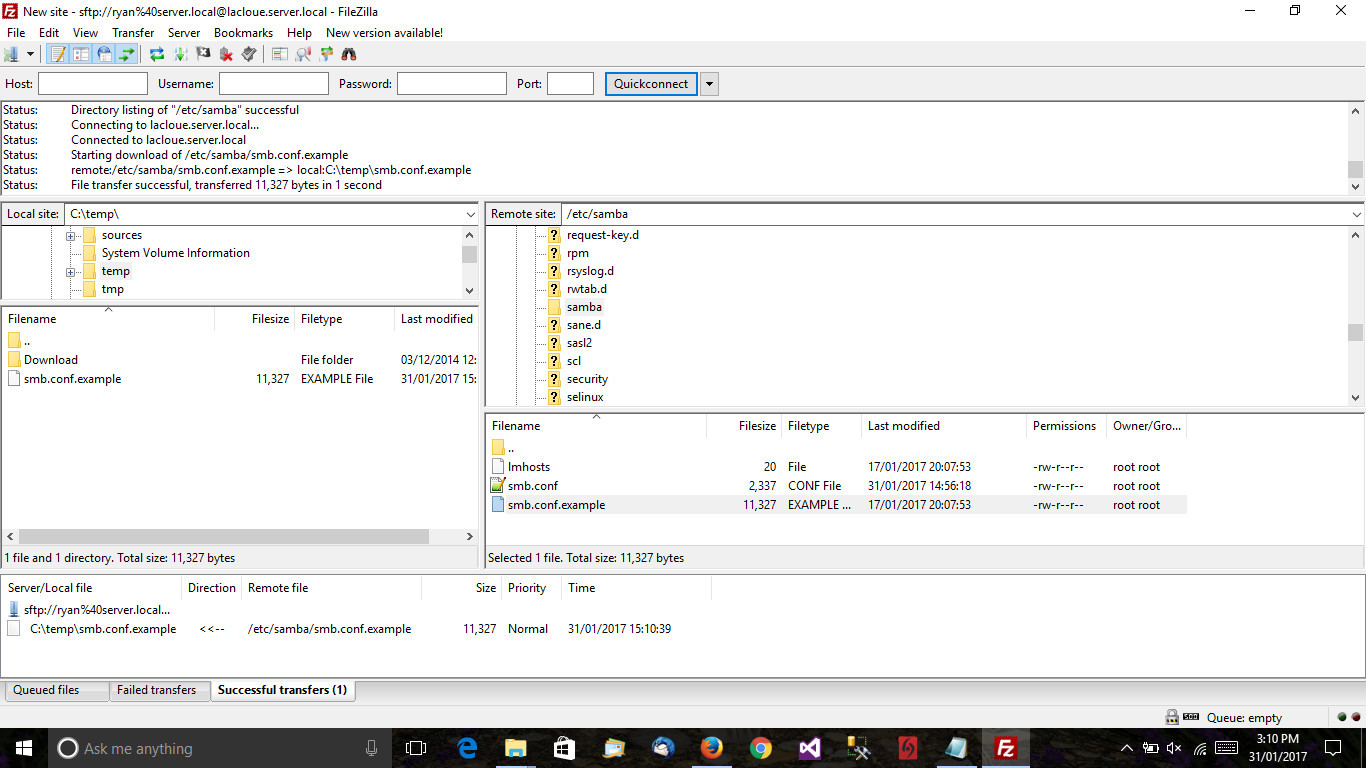
Task: Open the Transfer menu
Action: tap(133, 33)
